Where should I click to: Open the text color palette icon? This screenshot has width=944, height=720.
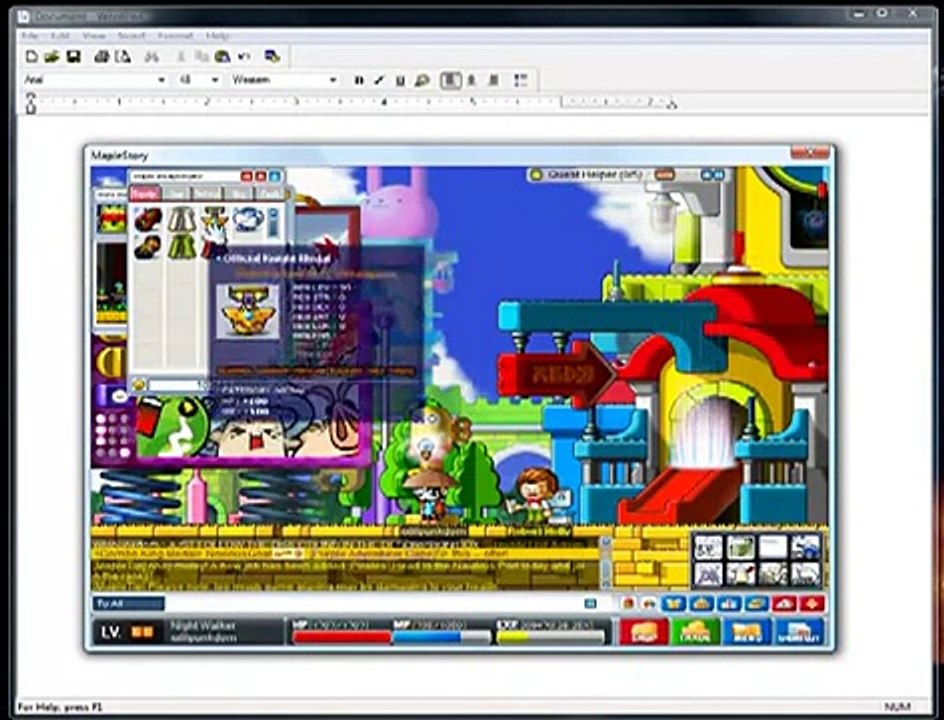[422, 80]
